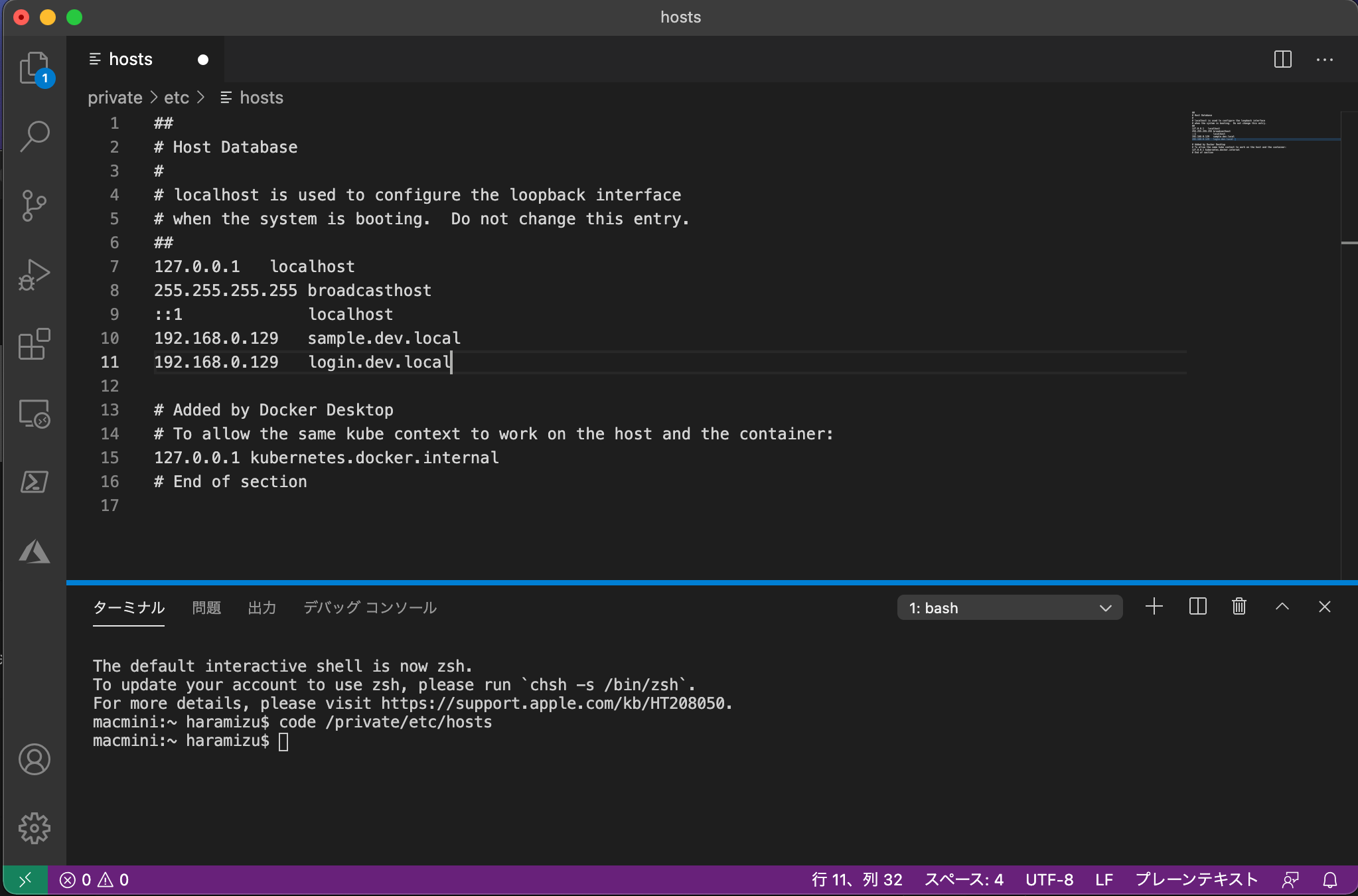This screenshot has width=1358, height=896.
Task: Click the minimap code overview
Action: tap(1264, 133)
